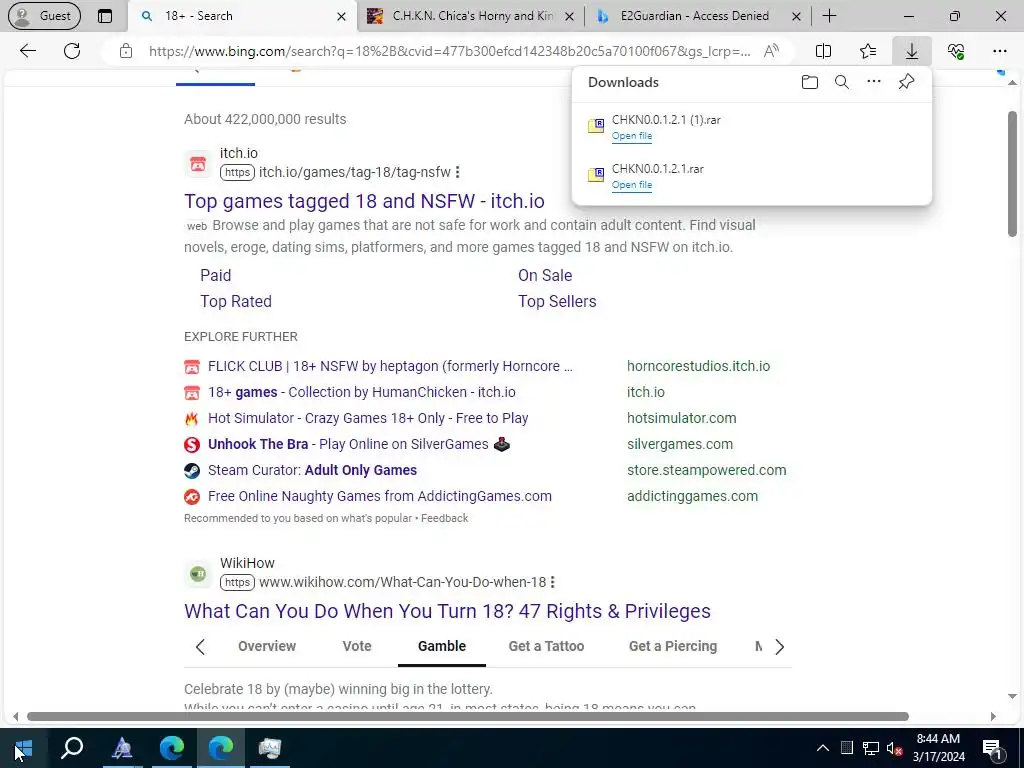Open Browser essentials heart icon
The height and width of the screenshot is (768, 1024).
956,51
